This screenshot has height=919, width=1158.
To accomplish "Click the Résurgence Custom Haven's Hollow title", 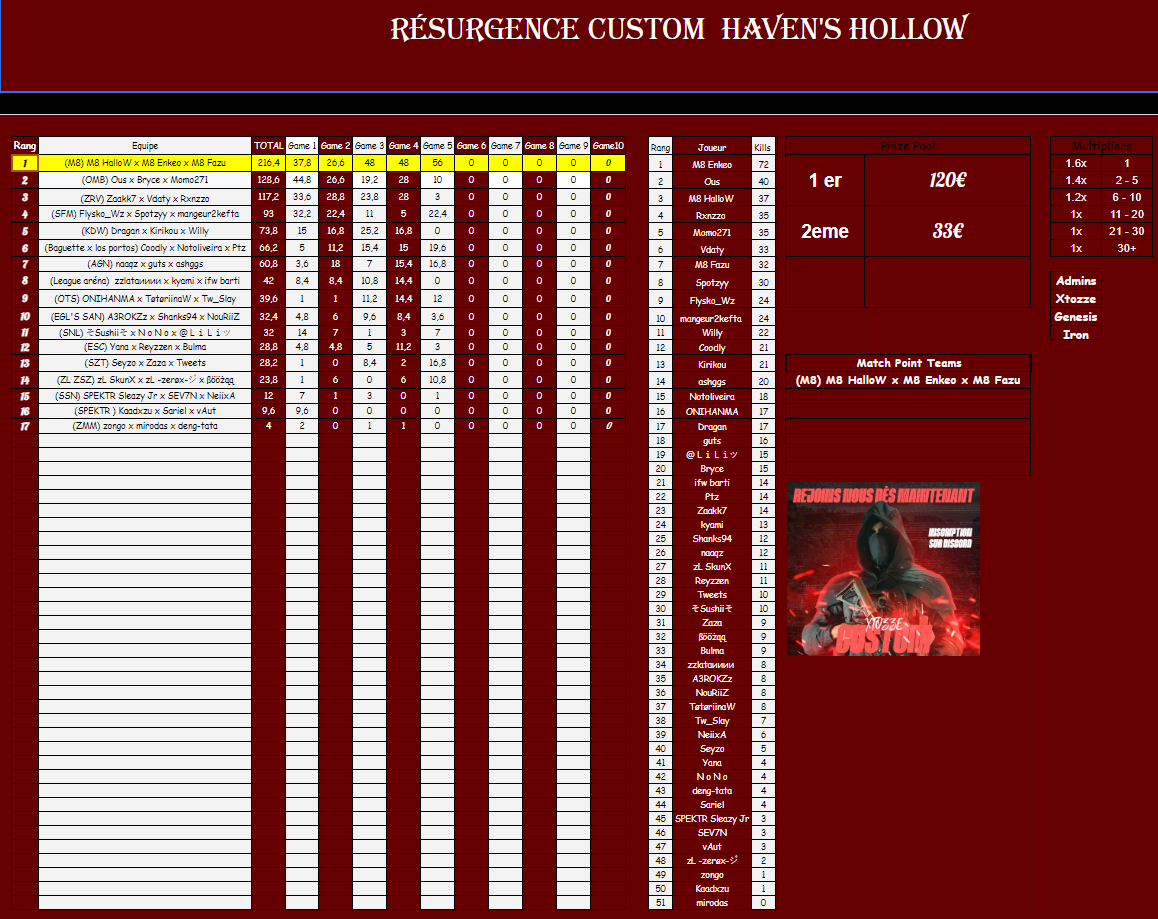I will coord(679,30).
